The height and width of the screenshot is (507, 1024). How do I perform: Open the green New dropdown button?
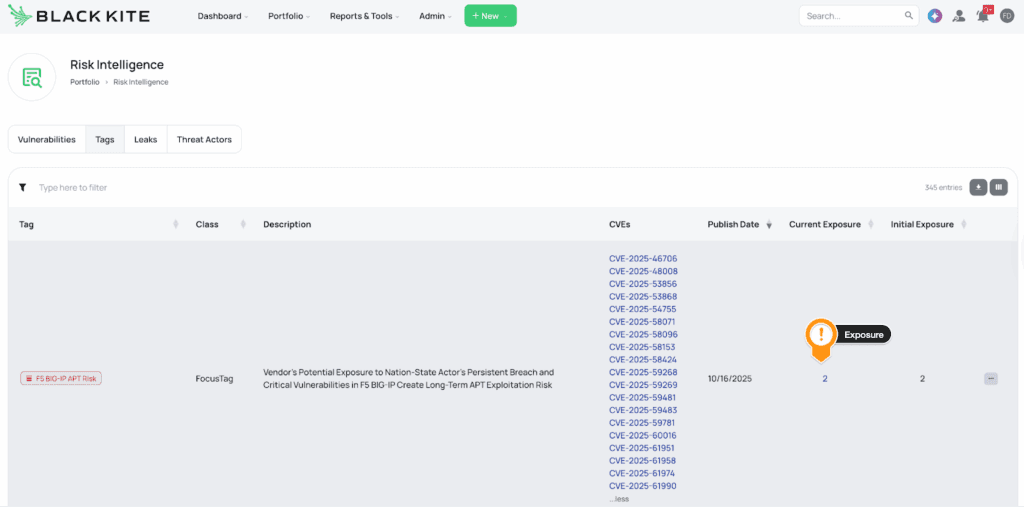[x=490, y=16]
